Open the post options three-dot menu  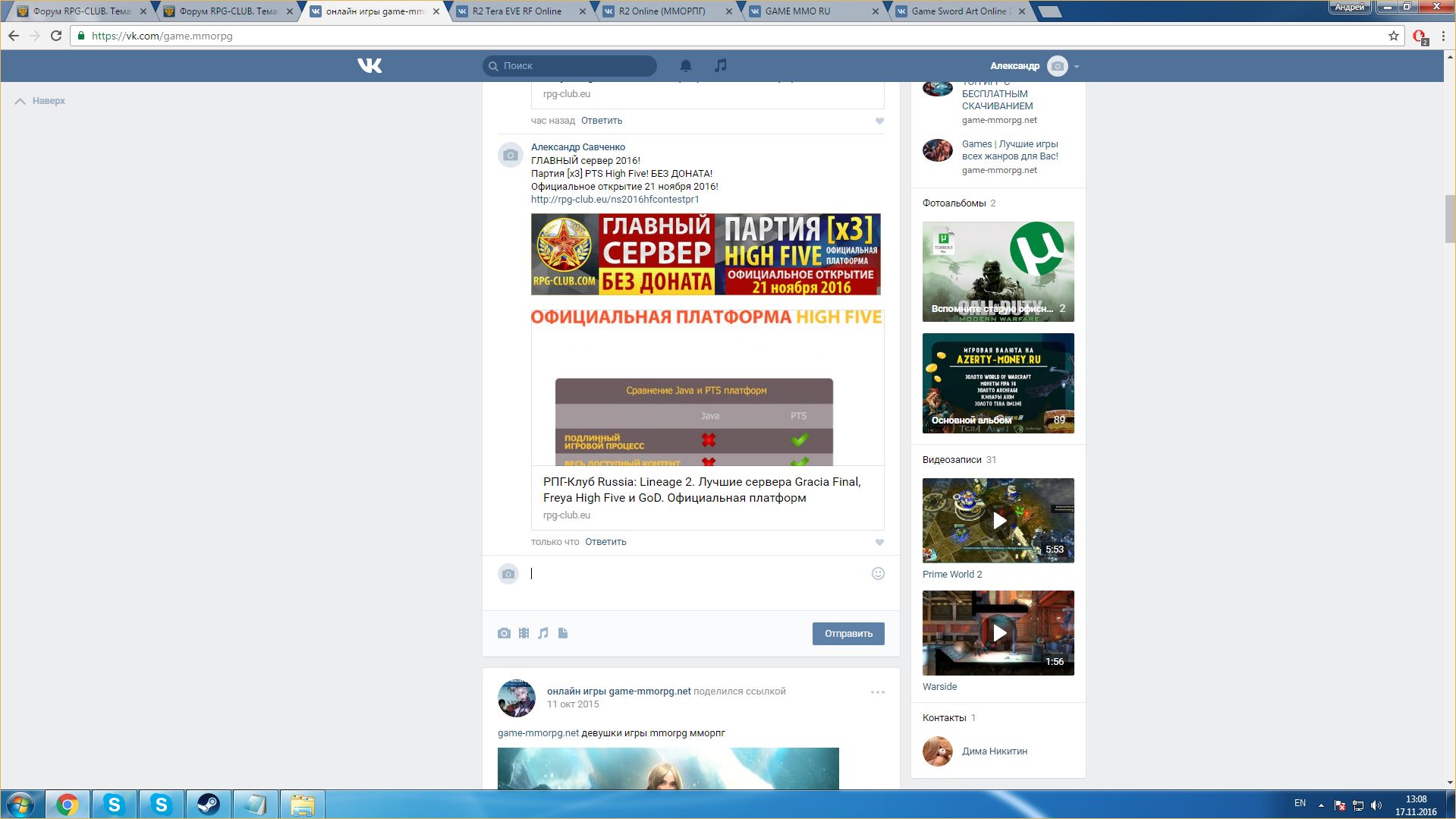click(x=878, y=692)
